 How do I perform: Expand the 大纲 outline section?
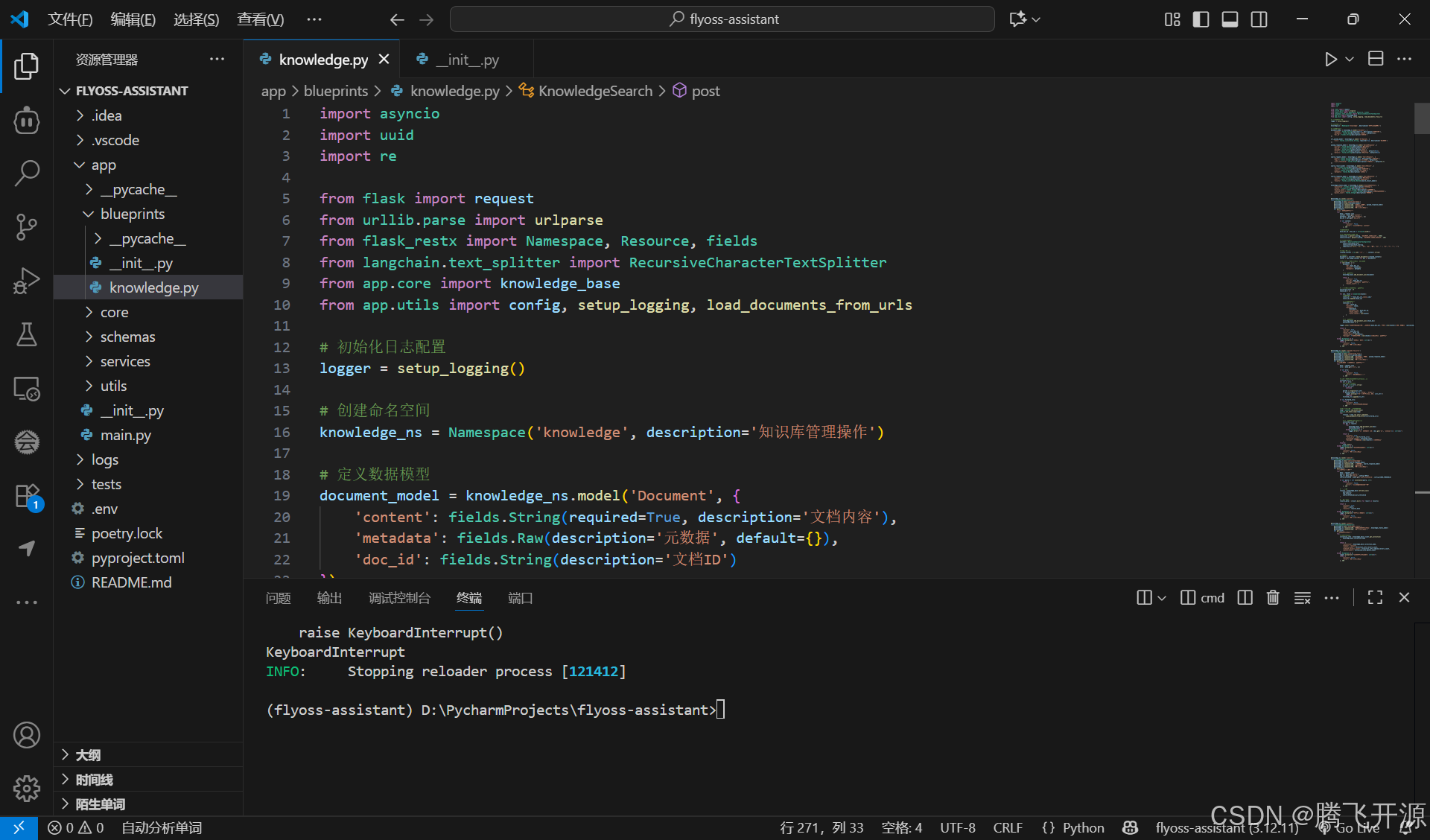point(88,755)
